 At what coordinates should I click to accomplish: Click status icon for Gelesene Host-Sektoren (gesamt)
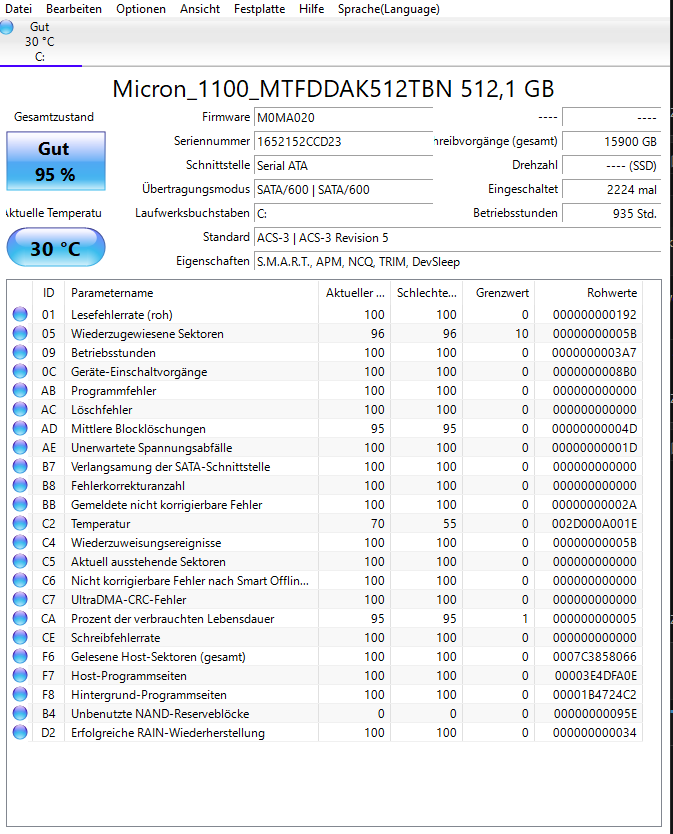pyautogui.click(x=20, y=656)
